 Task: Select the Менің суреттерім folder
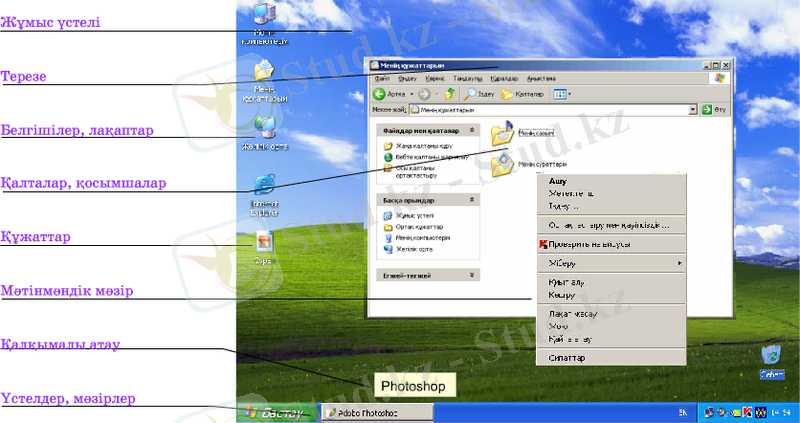[503, 161]
